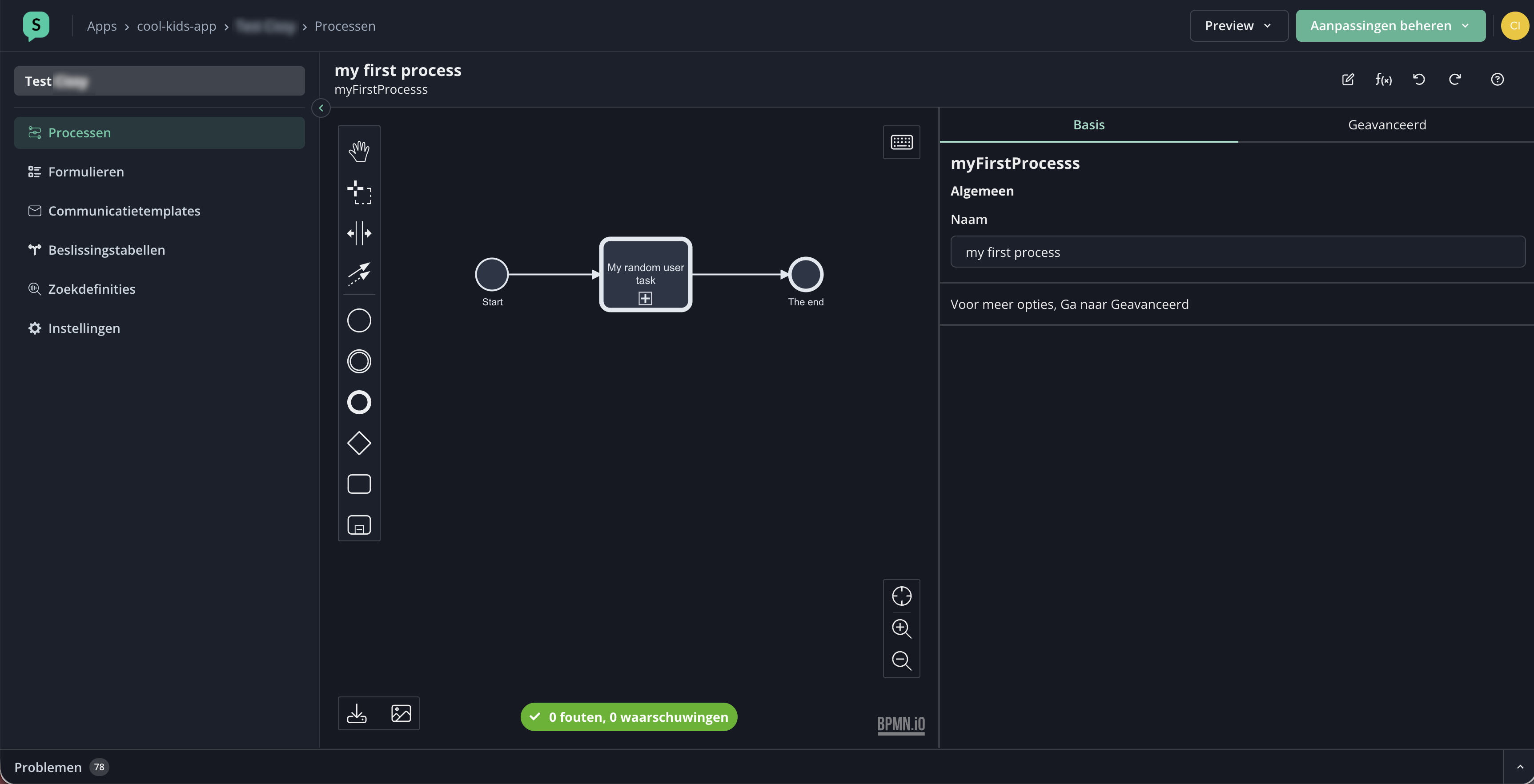Viewport: 1534px width, 784px height.
Task: Open the Preview dropdown
Action: tap(1239, 26)
